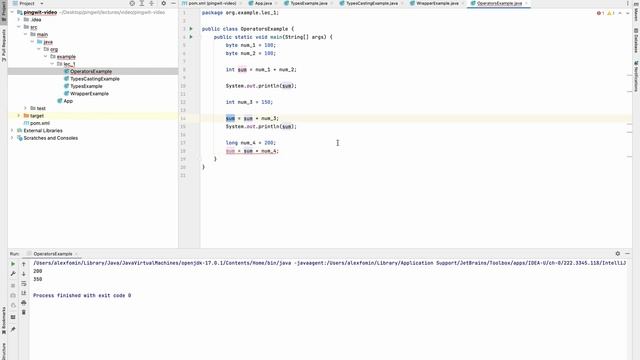
Task: Collapse the main folder
Action: [25, 34]
